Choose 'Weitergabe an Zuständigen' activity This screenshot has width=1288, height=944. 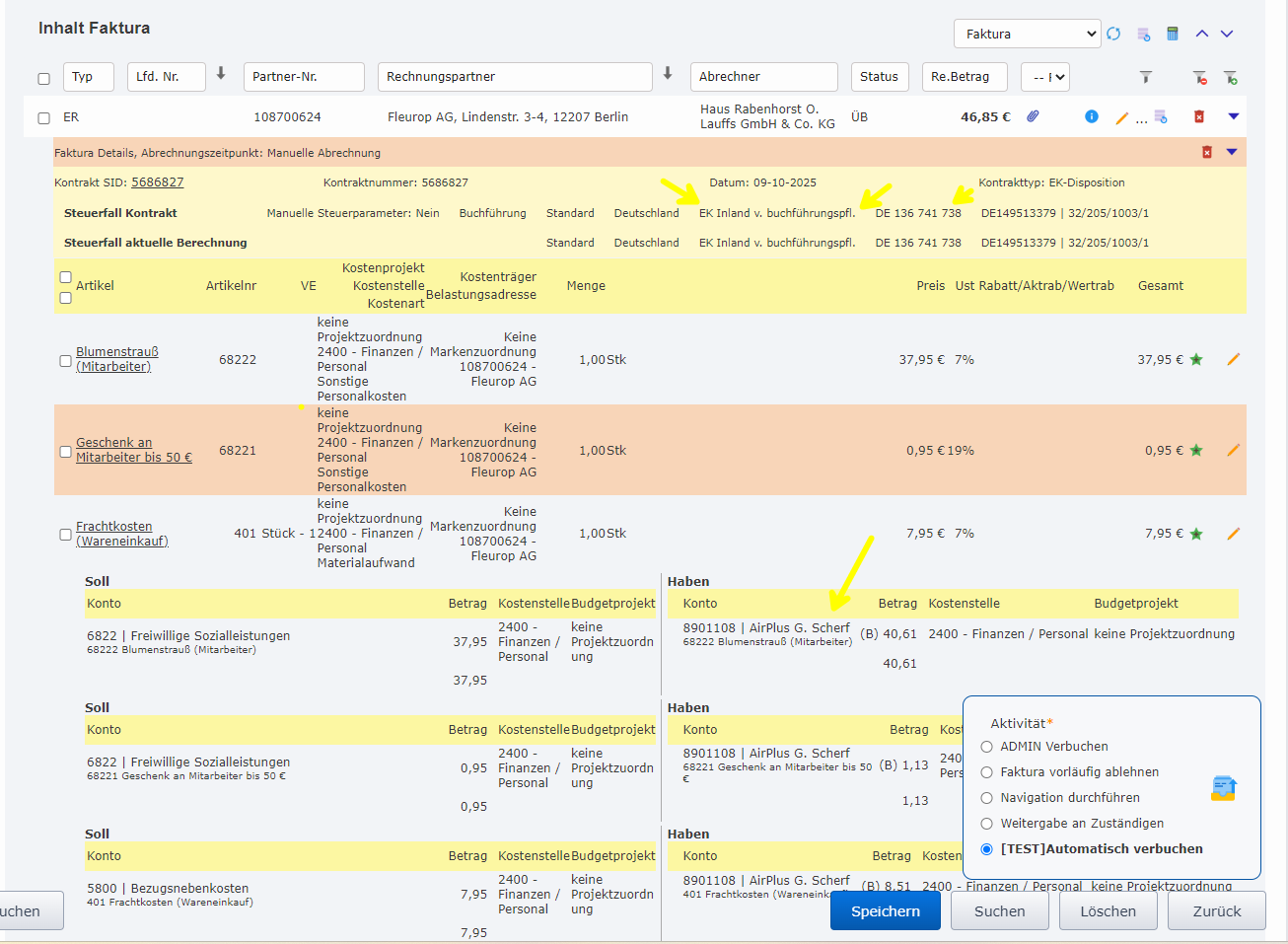[x=986, y=824]
